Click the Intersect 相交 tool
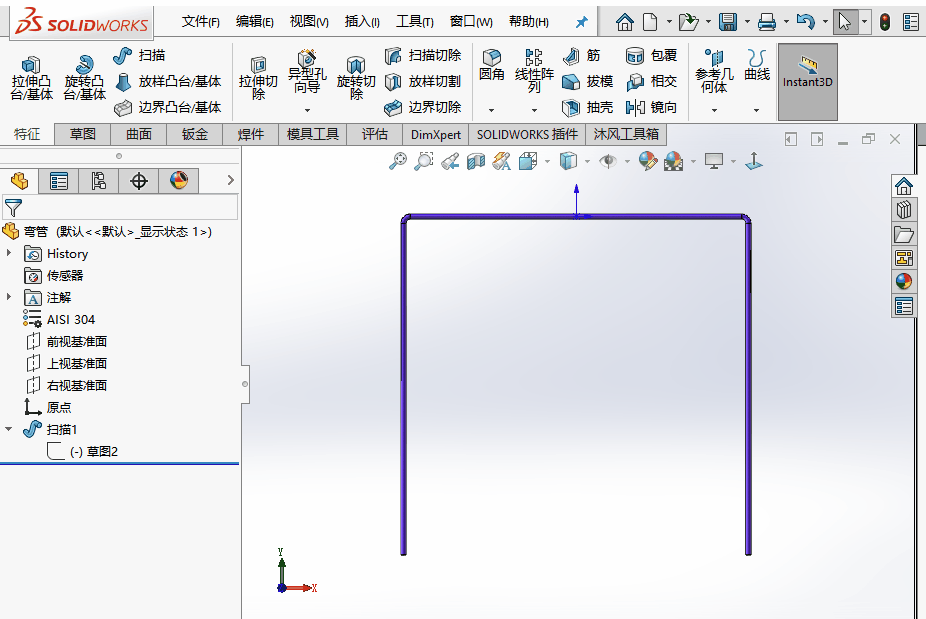This screenshot has width=926, height=619. 651,82
